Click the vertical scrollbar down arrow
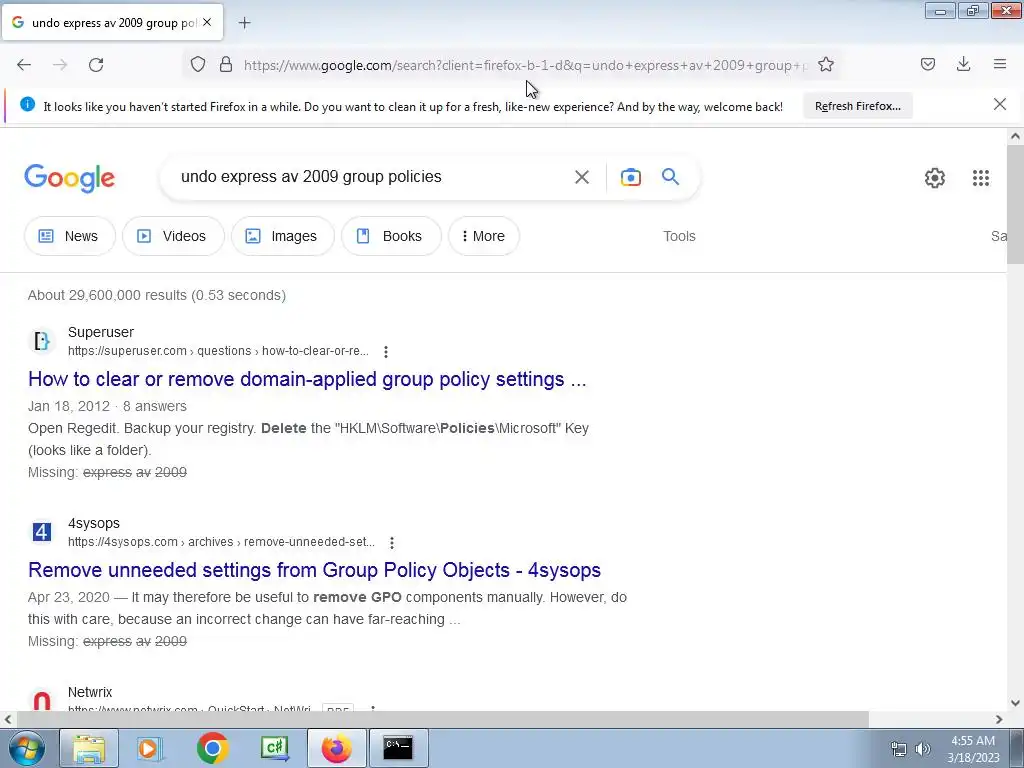The width and height of the screenshot is (1024, 768). [x=1015, y=703]
